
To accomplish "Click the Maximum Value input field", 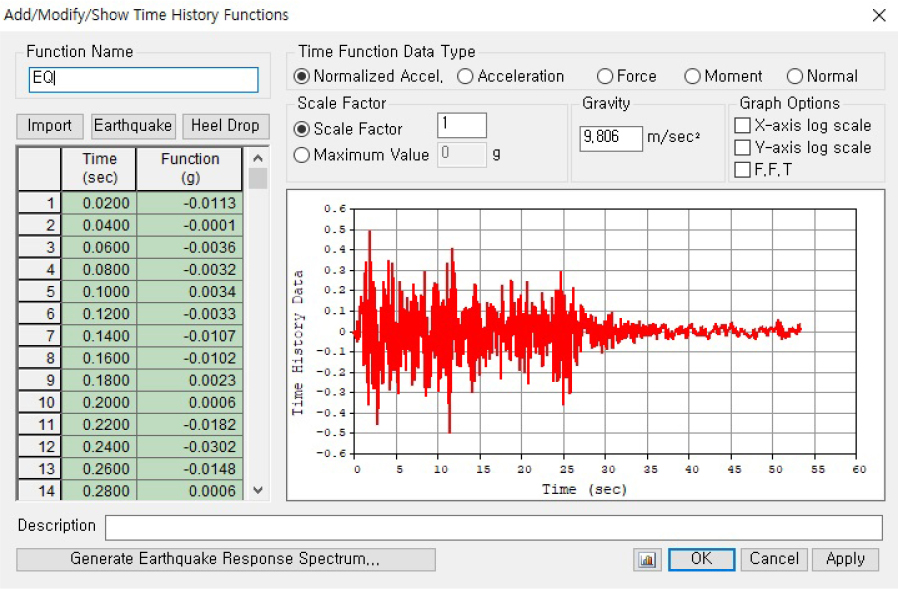I will click(x=462, y=154).
